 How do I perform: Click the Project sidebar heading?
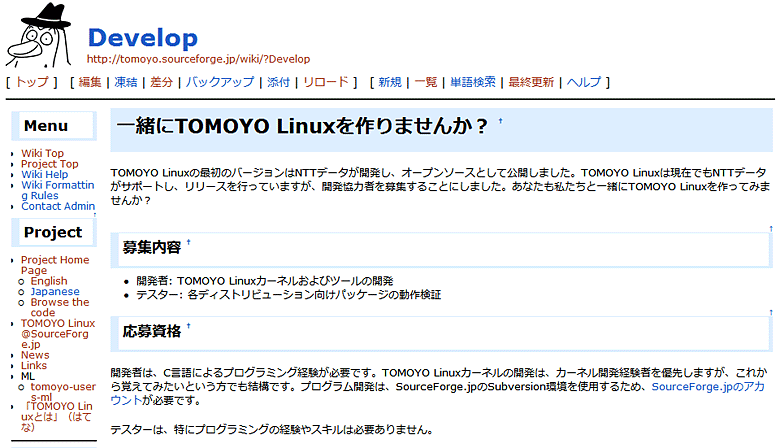pos(54,232)
